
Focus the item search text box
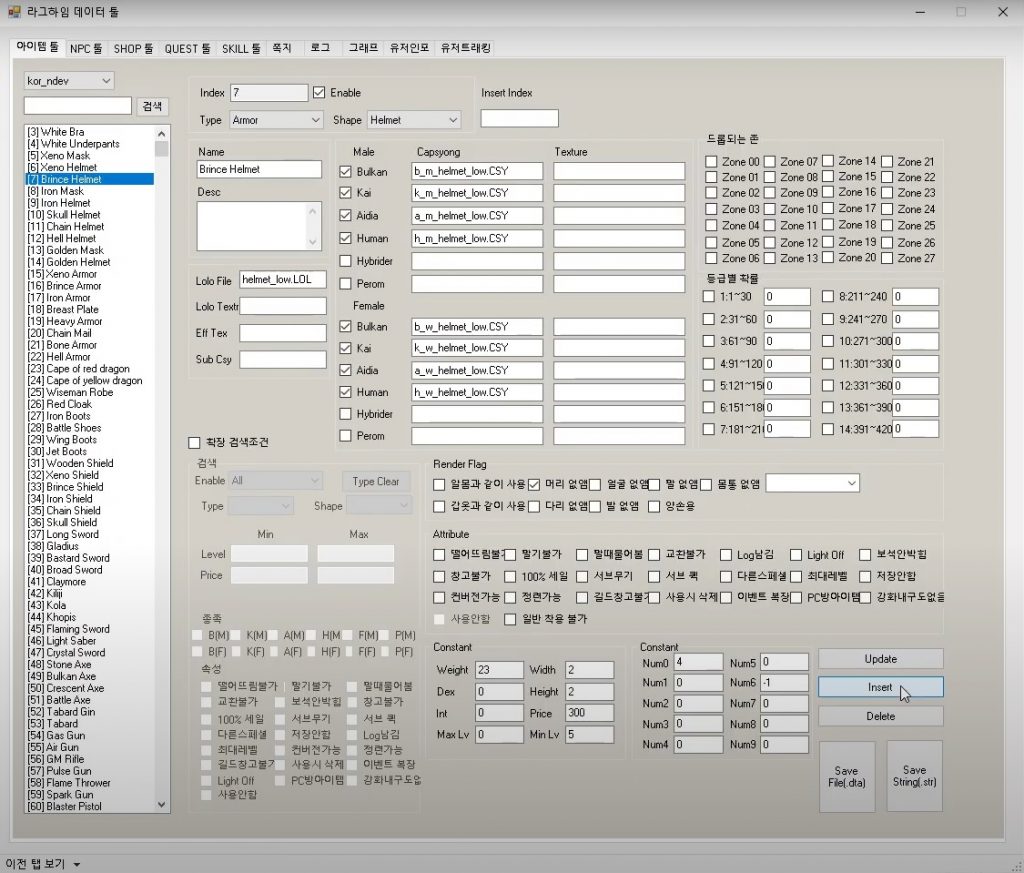click(78, 105)
